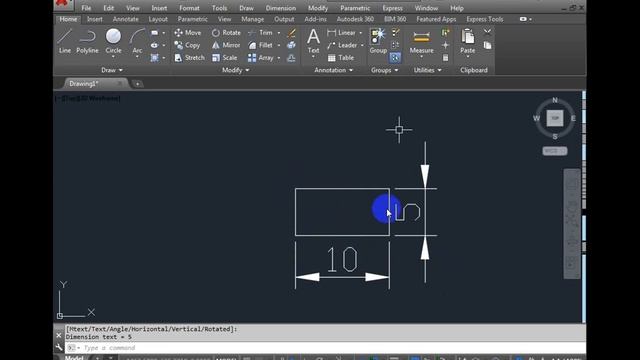Close the command line panel
Image resolution: width=640 pixels, height=360 pixels.
[58, 336]
